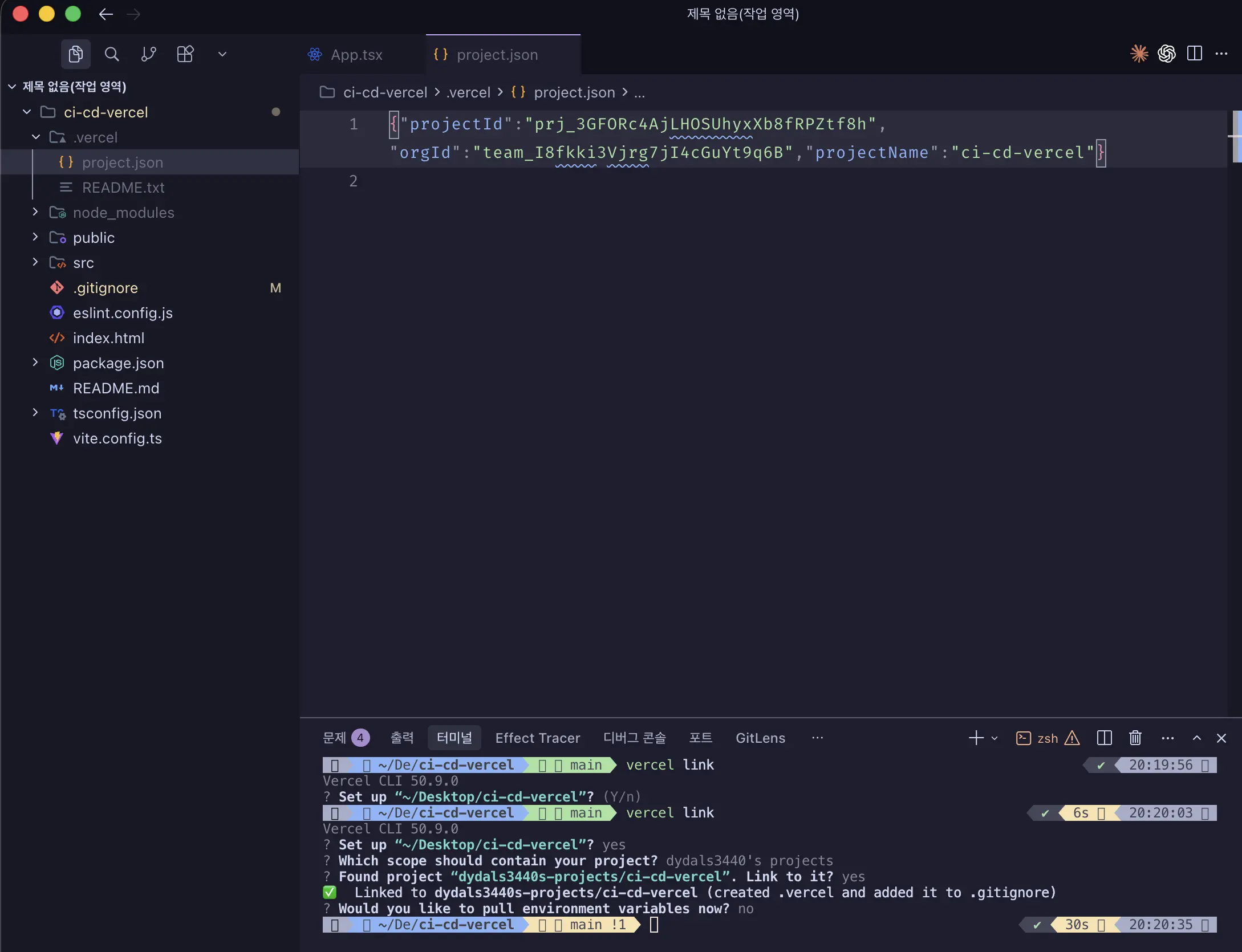The width and height of the screenshot is (1242, 952).
Task: Select README.md in the file tree
Action: tap(116, 388)
